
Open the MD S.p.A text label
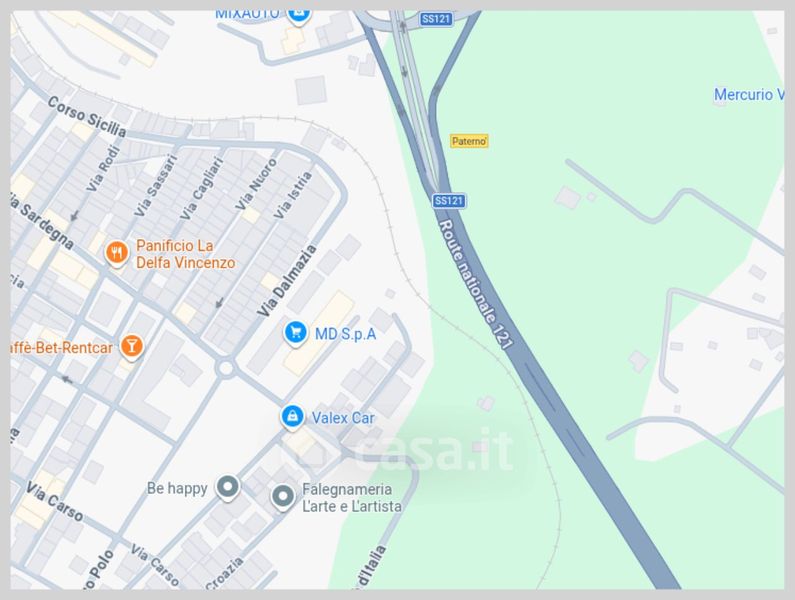pyautogui.click(x=346, y=334)
